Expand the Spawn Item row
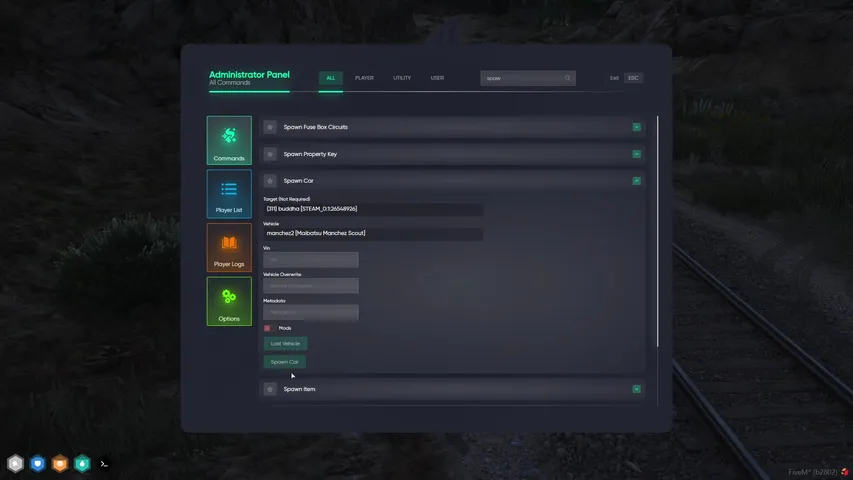Viewport: 853px width, 480px height. coord(636,389)
